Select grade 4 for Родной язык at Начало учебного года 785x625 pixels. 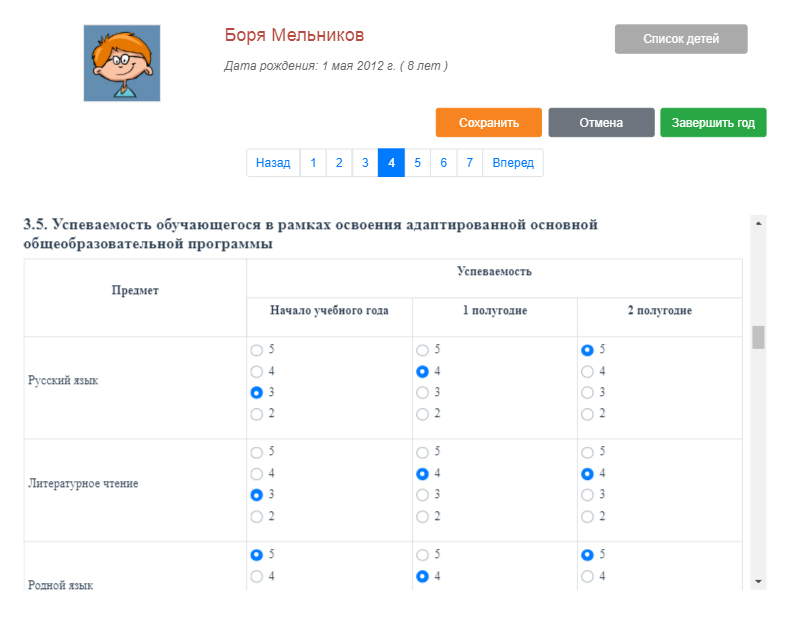[x=257, y=576]
